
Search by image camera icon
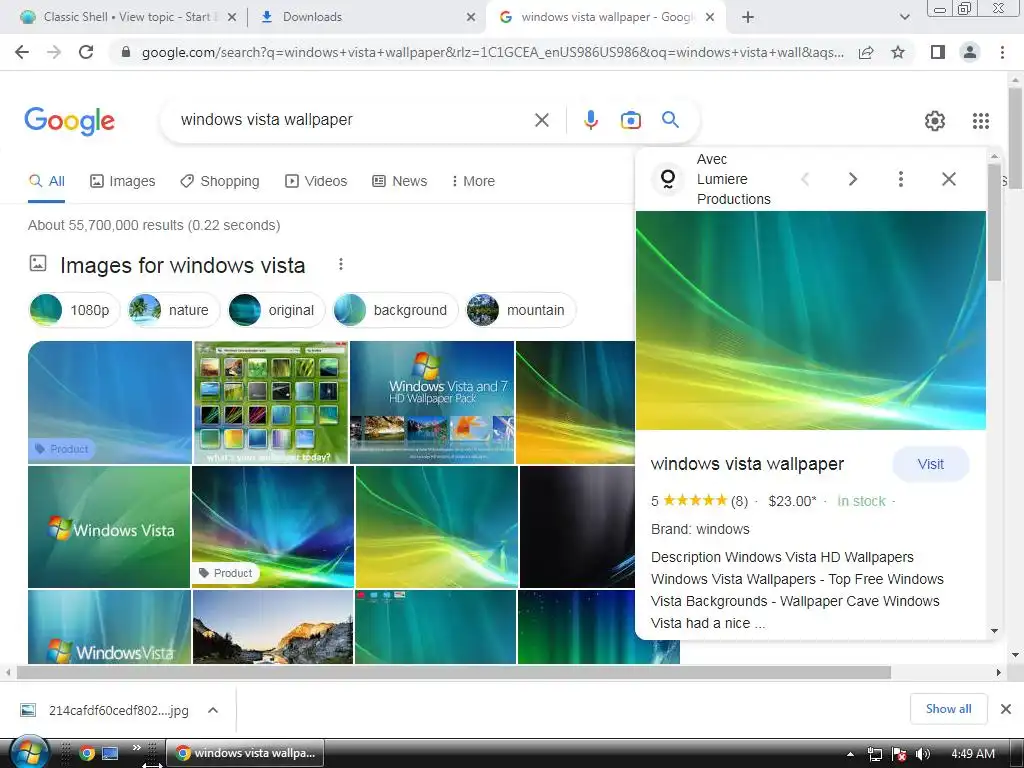630,120
